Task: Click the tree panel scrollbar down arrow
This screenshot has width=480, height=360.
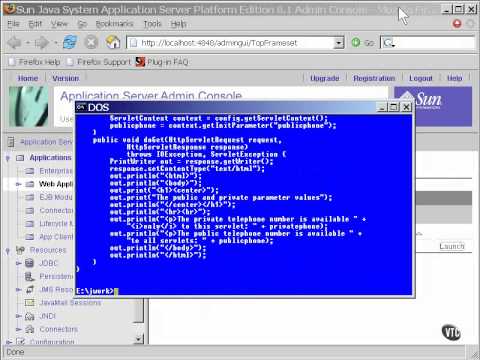Action: (139, 340)
